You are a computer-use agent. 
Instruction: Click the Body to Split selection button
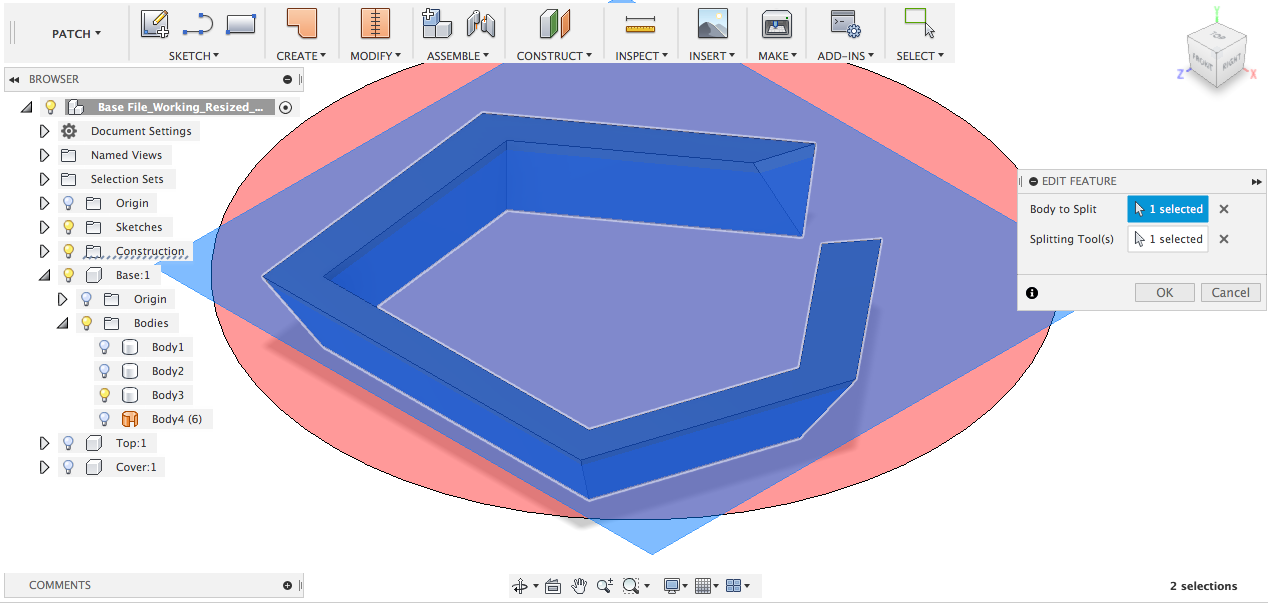click(x=1167, y=209)
